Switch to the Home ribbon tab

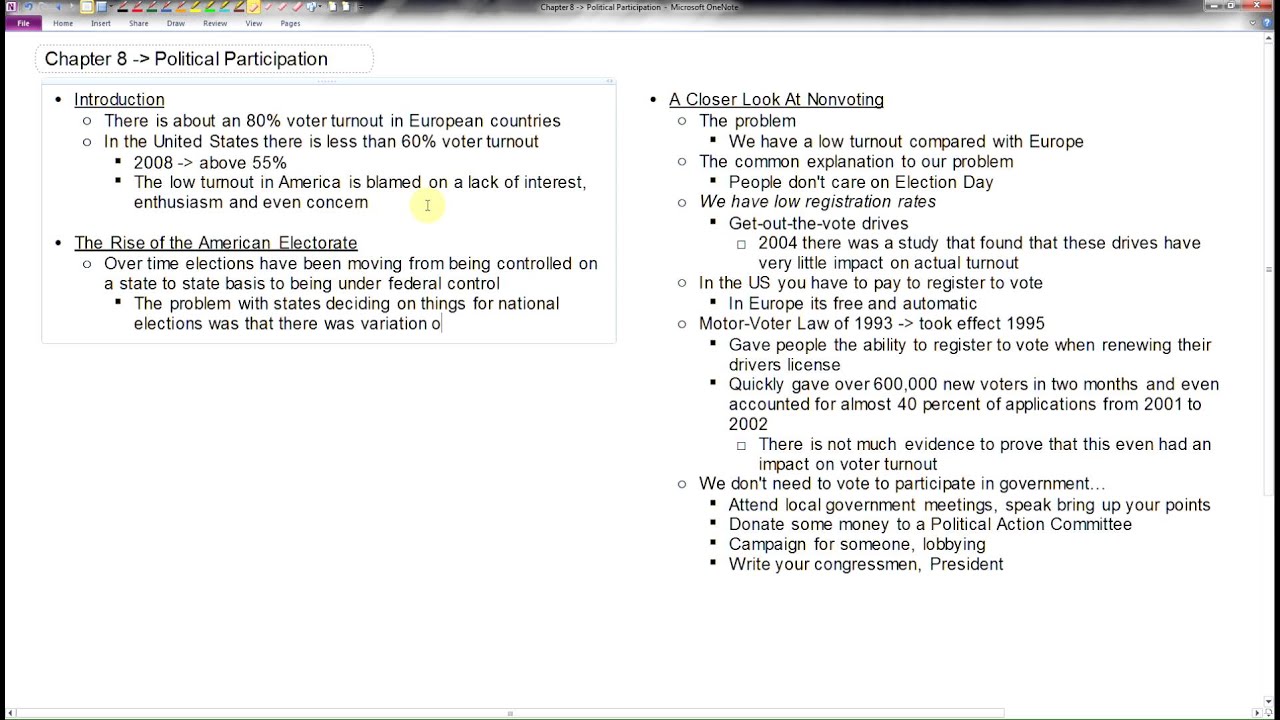pos(63,23)
